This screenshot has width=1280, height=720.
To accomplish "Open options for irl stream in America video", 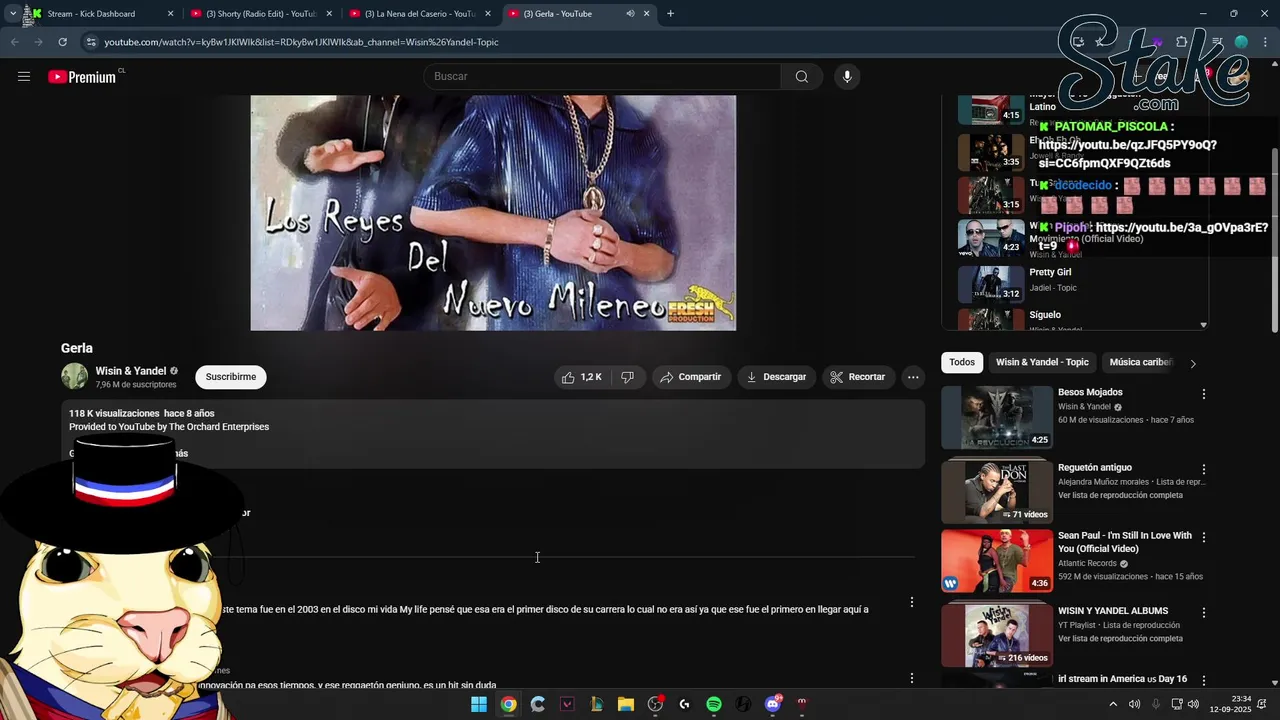I will [x=1204, y=681].
